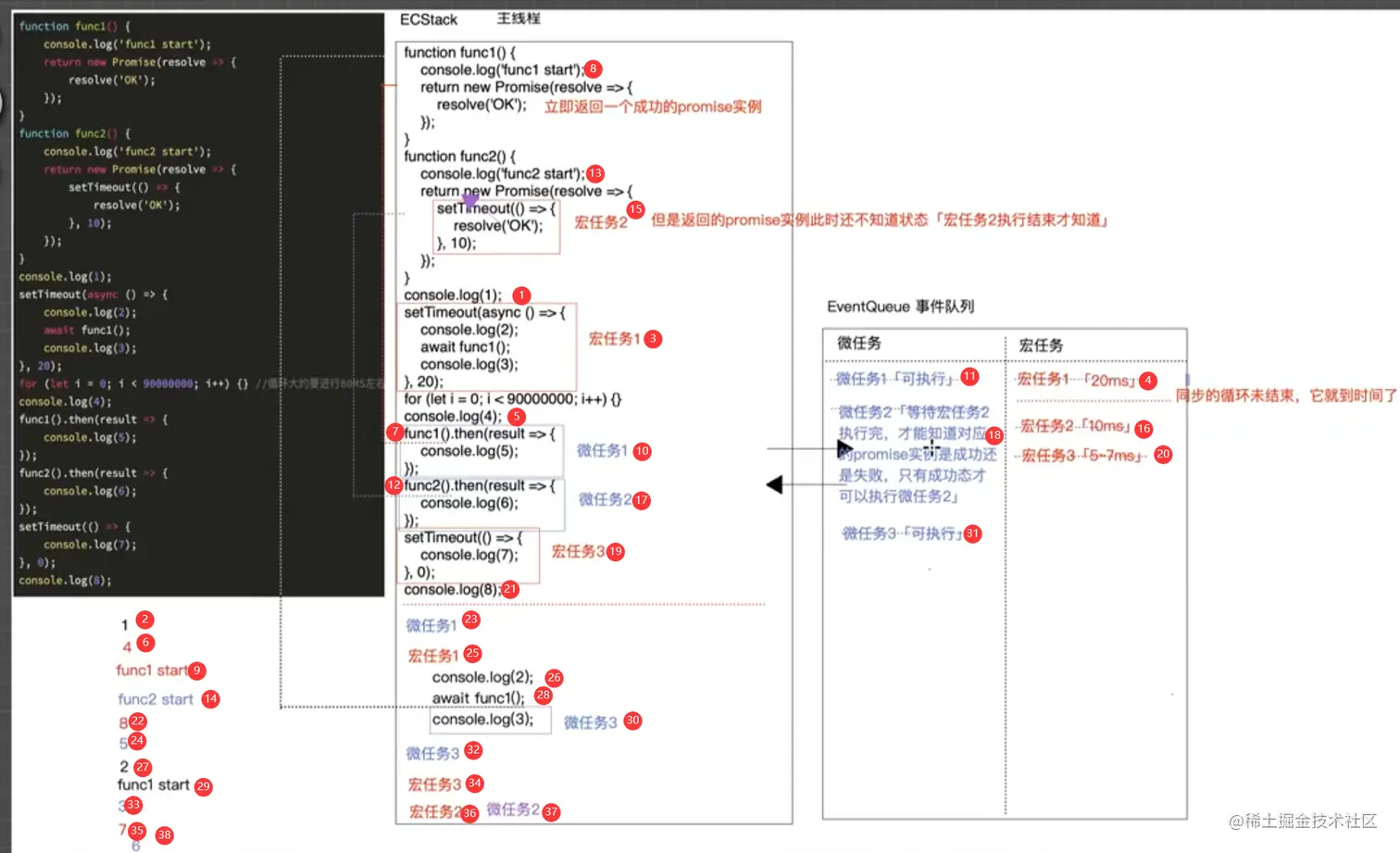Image resolution: width=1400 pixels, height=853 pixels.
Task: Select marker 11 beside 微任务1「可执行」
Action: tap(969, 376)
